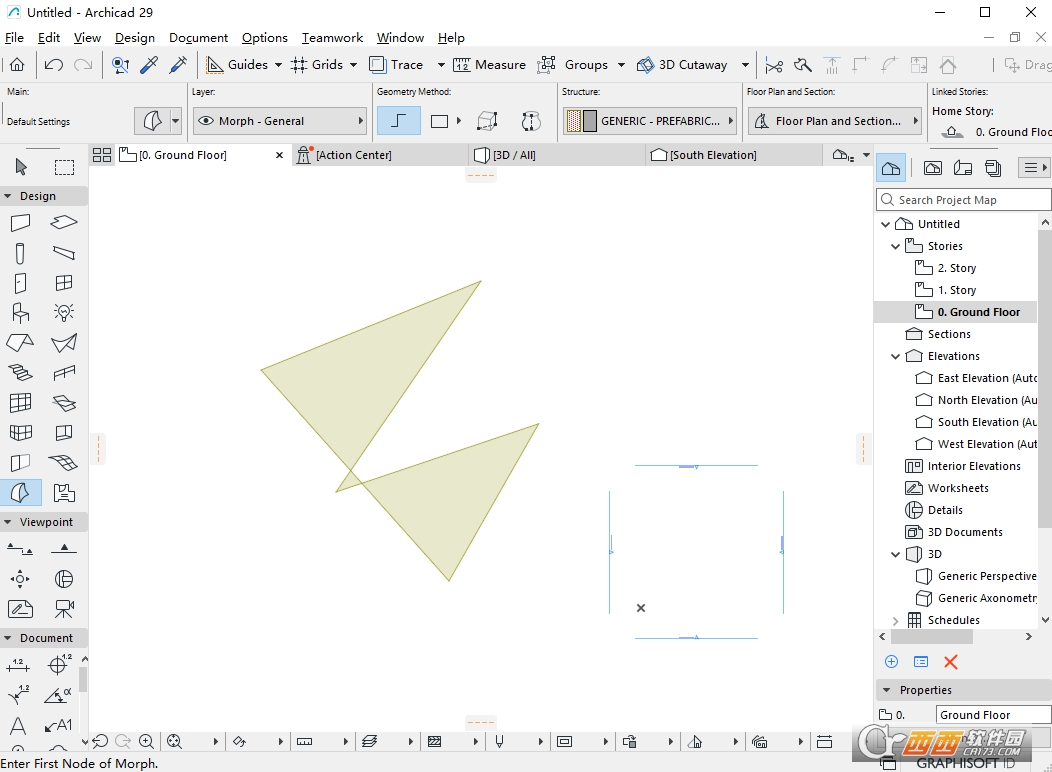Viewport: 1052px width, 772px height.
Task: Open Floor Plan and Section settings dropdown
Action: 835,121
